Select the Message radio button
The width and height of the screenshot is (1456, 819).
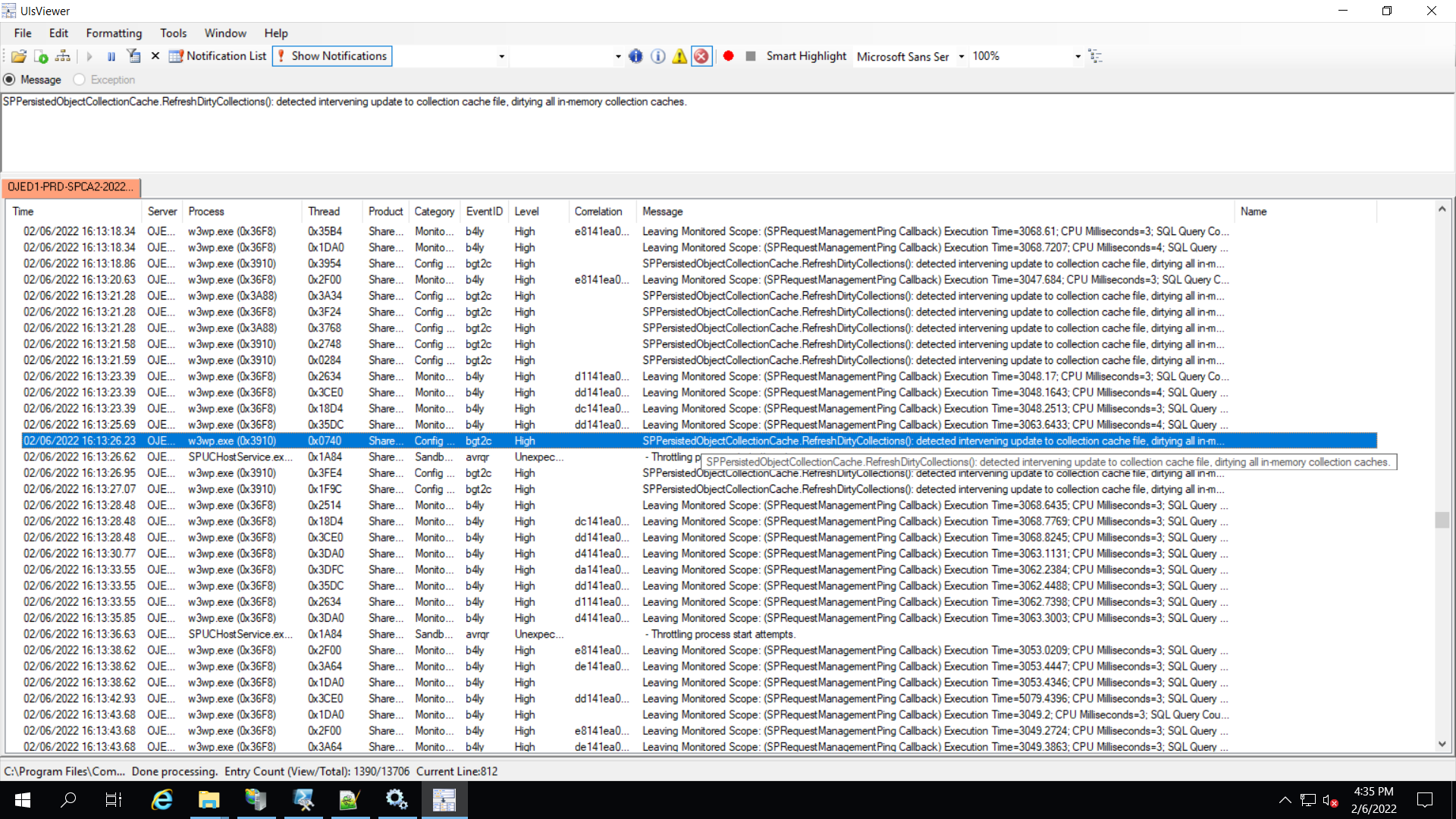click(x=33, y=80)
